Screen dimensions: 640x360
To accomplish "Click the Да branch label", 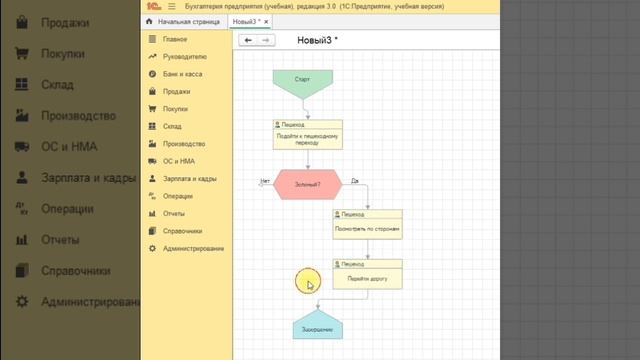I will 355,181.
